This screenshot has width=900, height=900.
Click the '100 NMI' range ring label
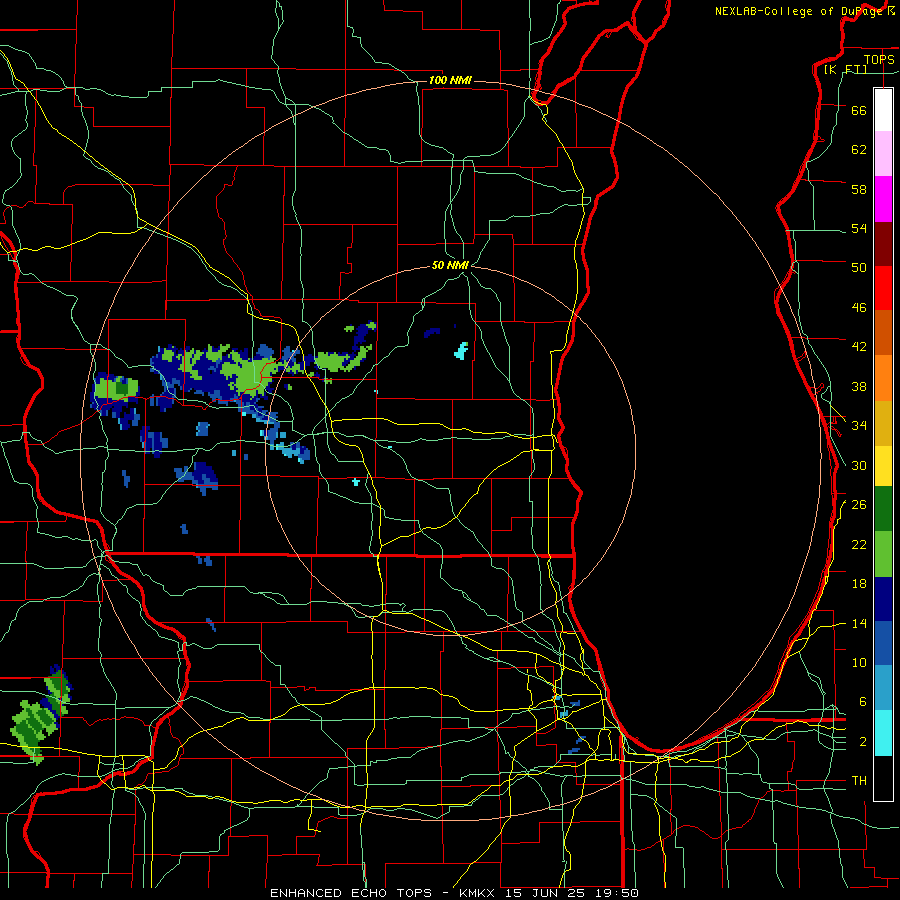pyautogui.click(x=450, y=80)
